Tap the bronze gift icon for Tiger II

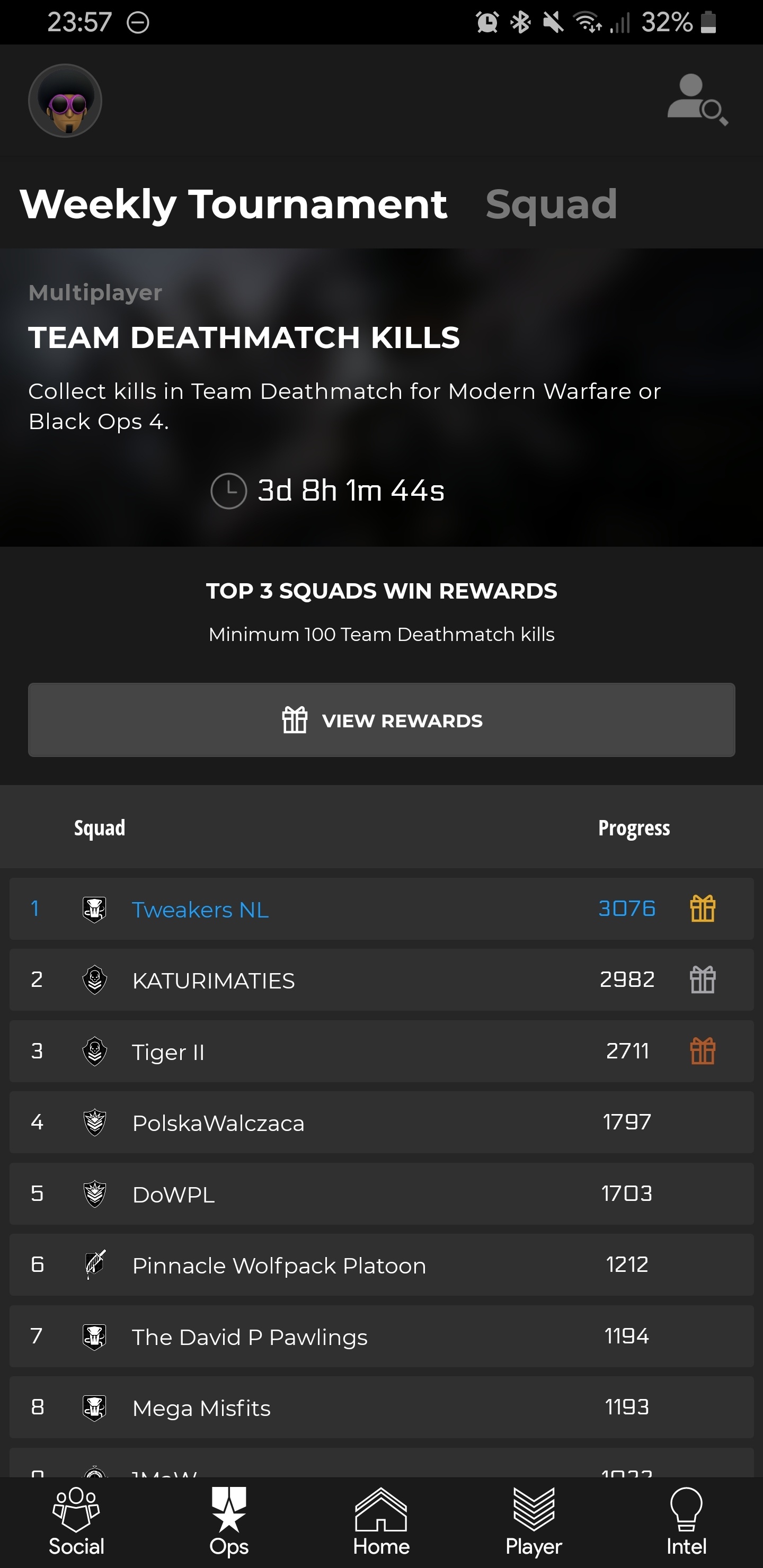[702, 1051]
